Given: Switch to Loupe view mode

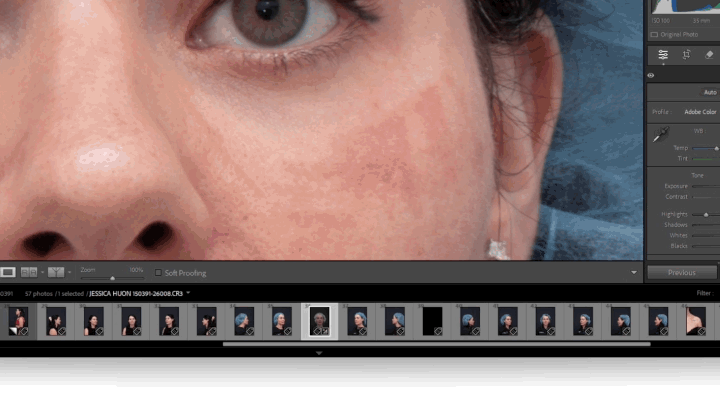Looking at the screenshot, I should tap(8, 272).
